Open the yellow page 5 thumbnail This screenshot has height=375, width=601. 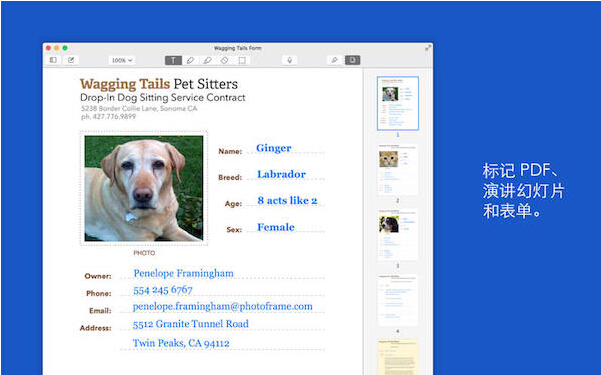[x=398, y=357]
